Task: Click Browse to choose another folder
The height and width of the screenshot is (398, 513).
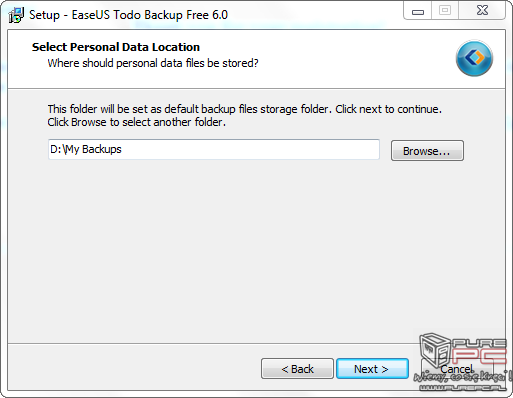Action: point(427,151)
